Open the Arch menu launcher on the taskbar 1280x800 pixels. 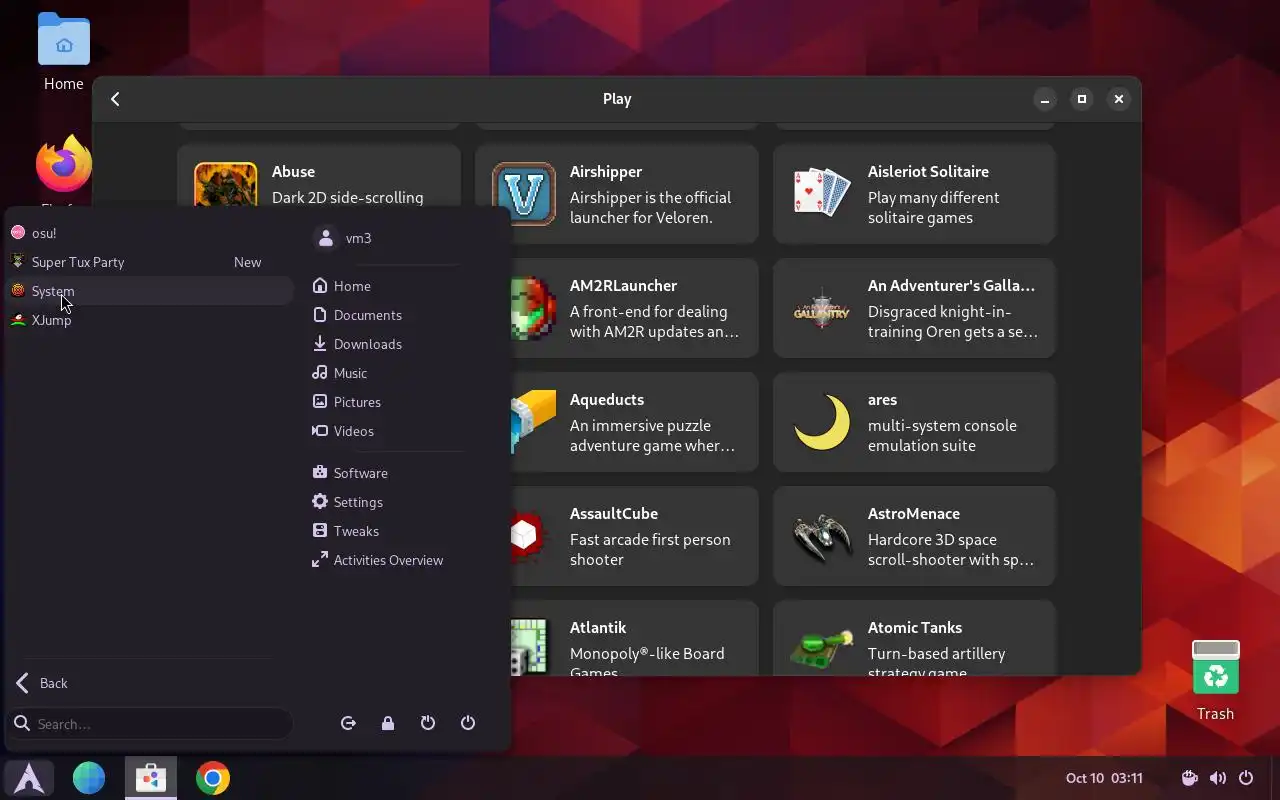pos(29,778)
